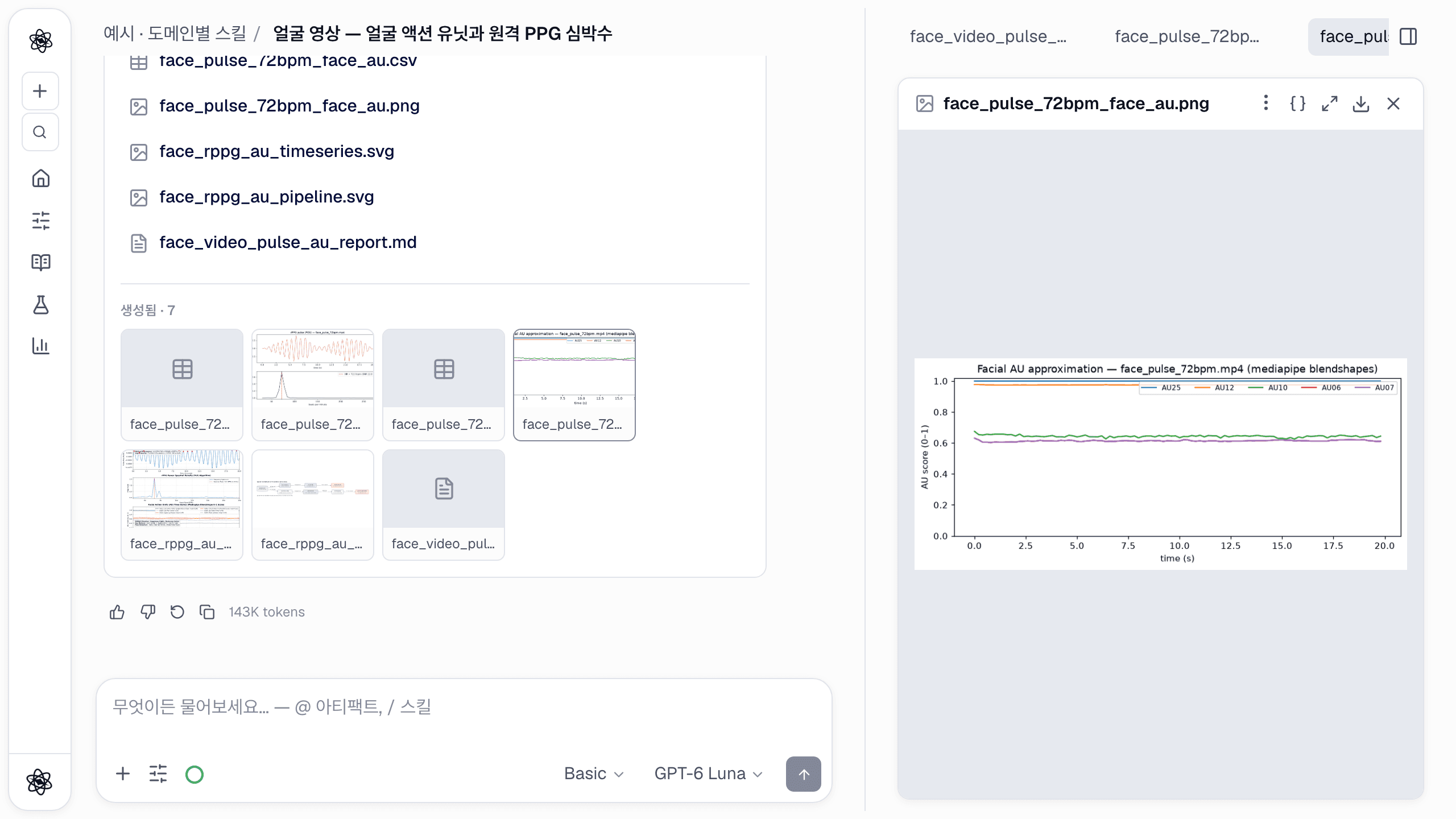
Task: Open the selected Facial AU chart thumbnail
Action: click(574, 384)
